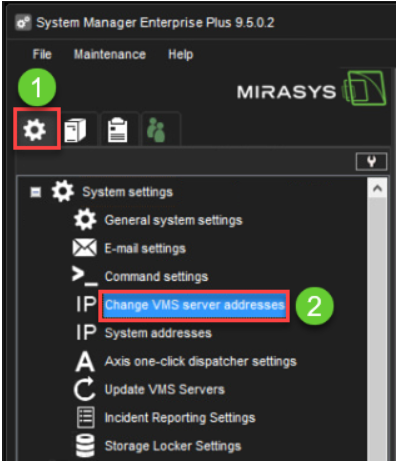Open Command settings

156,277
